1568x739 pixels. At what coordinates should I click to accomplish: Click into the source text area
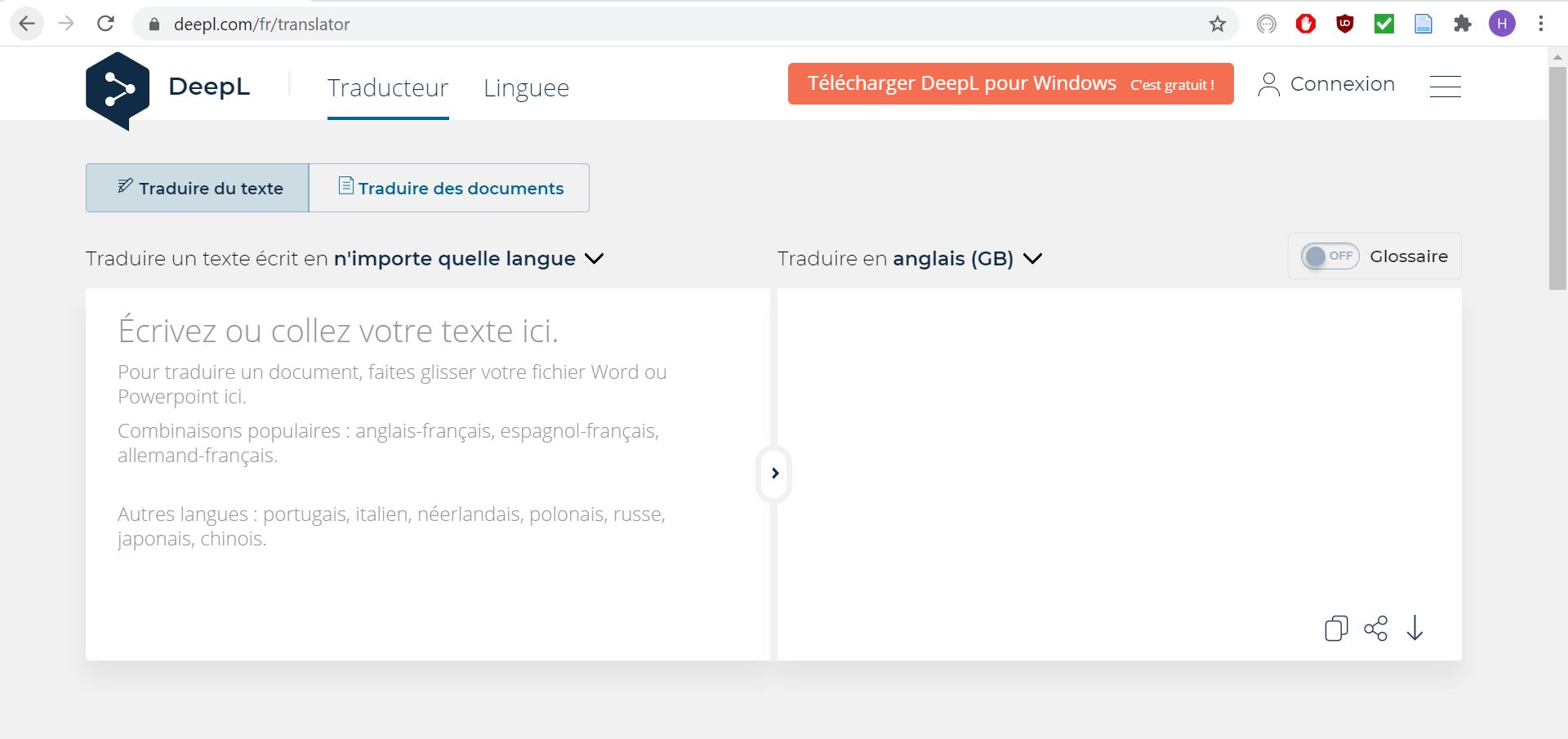pyautogui.click(x=428, y=474)
